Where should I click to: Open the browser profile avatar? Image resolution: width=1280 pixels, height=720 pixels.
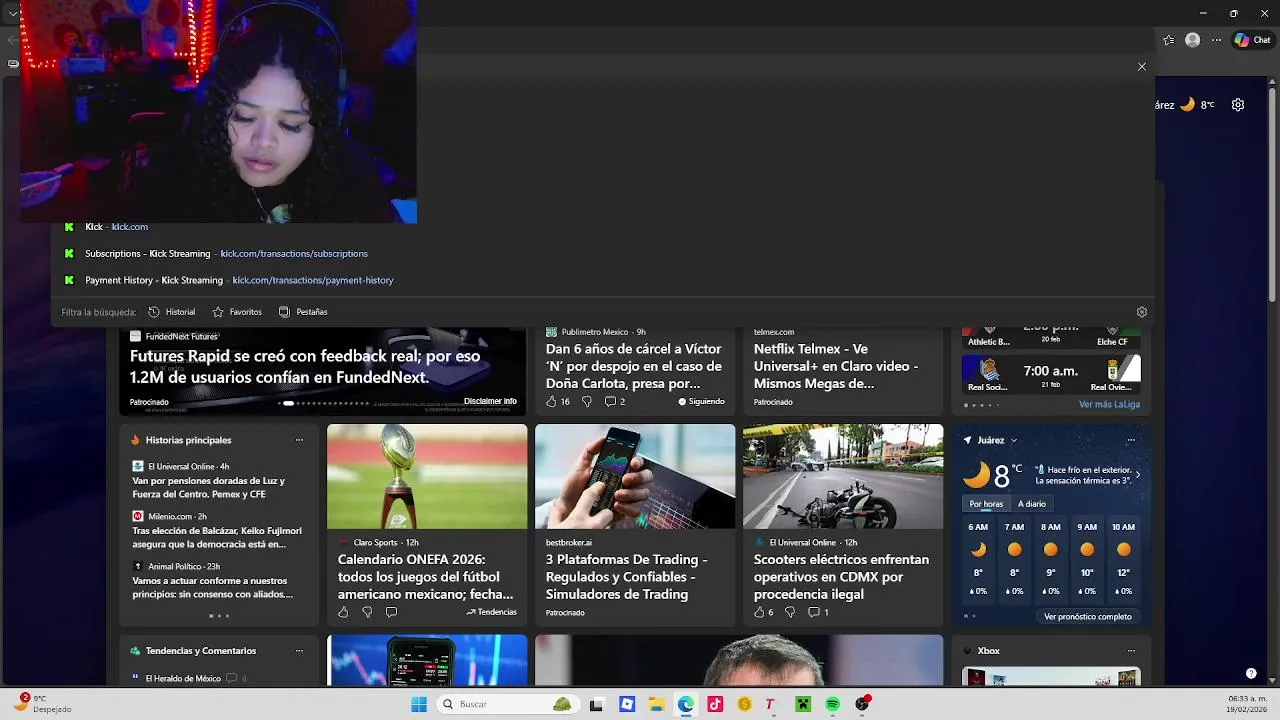(x=1192, y=40)
